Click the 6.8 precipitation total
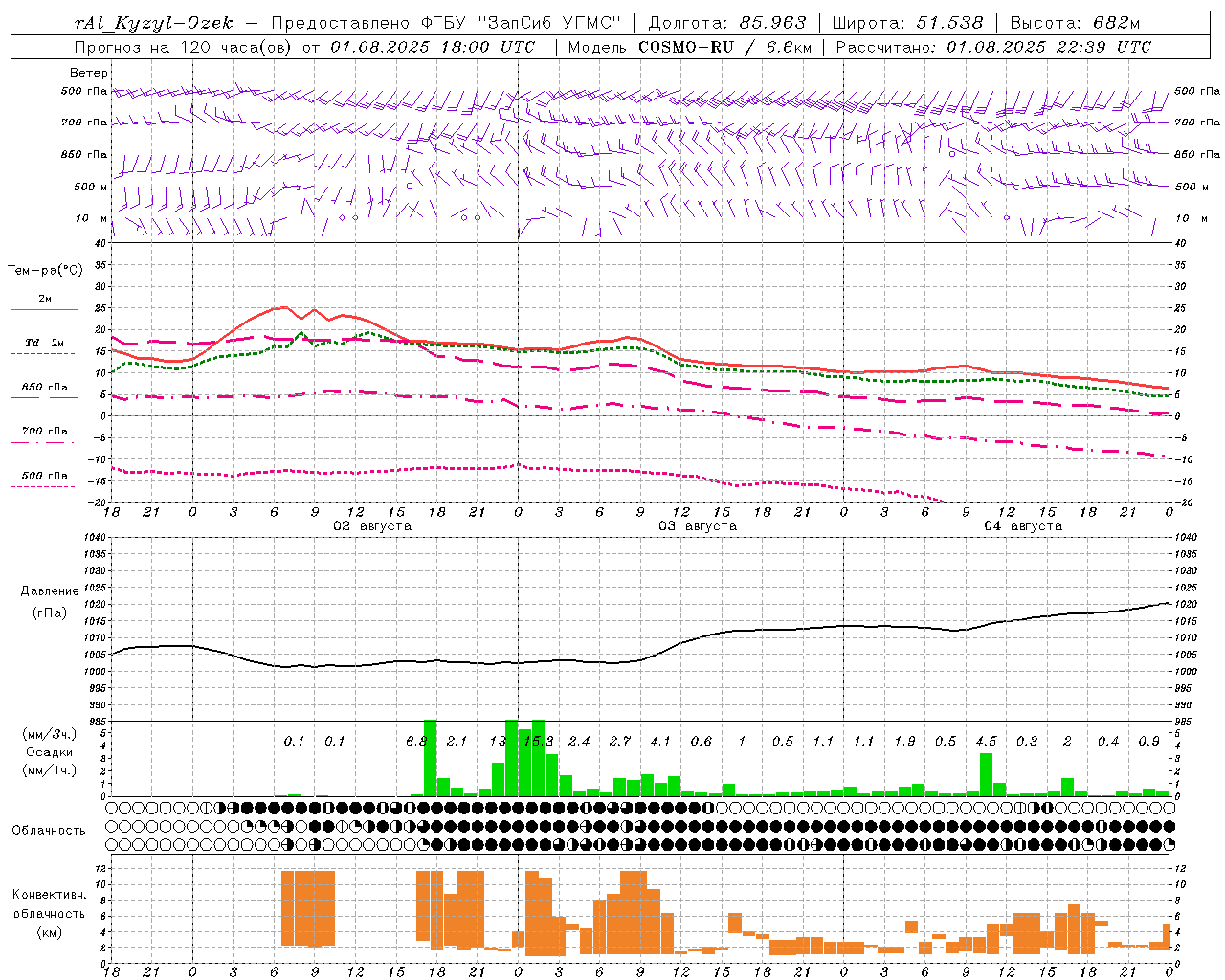The height and width of the screenshot is (980, 1225). [x=416, y=742]
